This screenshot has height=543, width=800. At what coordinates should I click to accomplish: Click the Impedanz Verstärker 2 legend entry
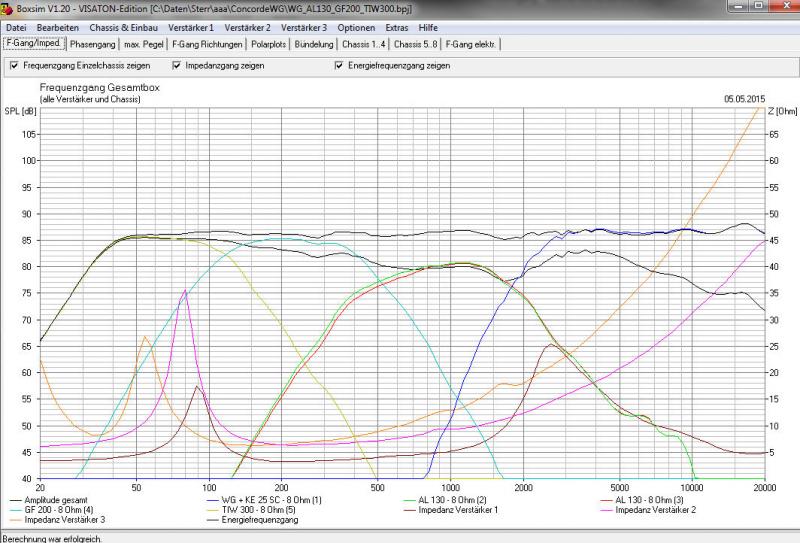click(656, 510)
